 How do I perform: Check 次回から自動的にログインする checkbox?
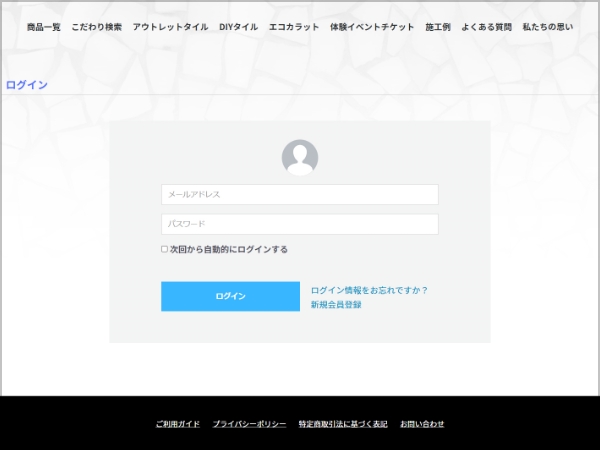pyautogui.click(x=165, y=249)
